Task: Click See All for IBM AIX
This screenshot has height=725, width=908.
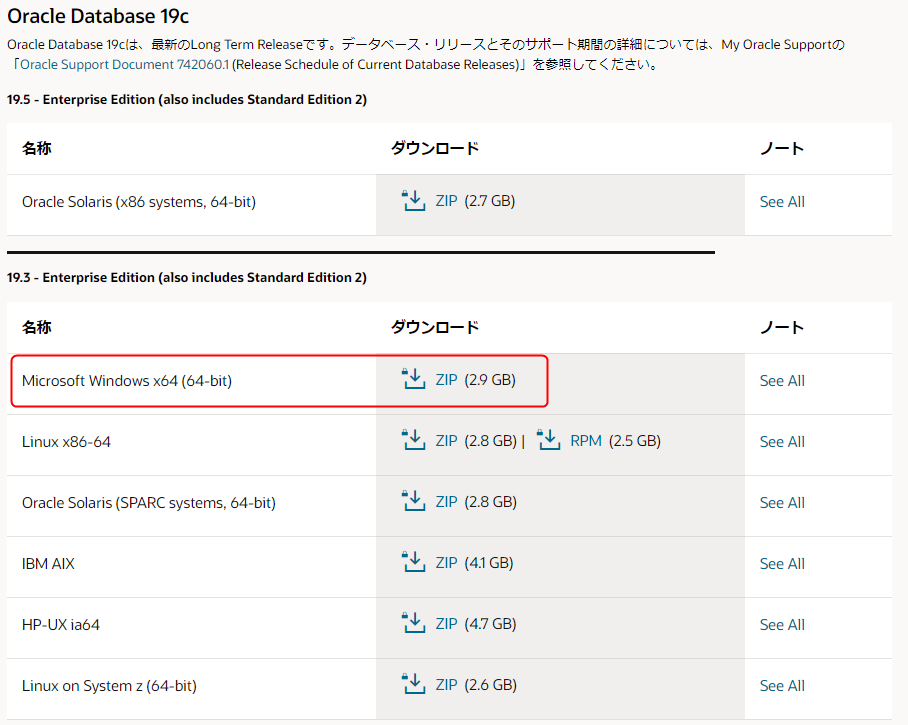Action: [x=781, y=562]
